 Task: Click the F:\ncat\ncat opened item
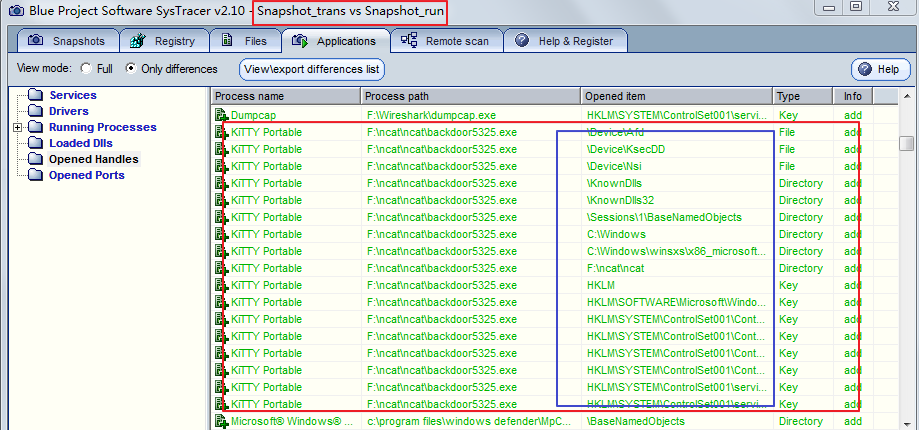[615, 268]
